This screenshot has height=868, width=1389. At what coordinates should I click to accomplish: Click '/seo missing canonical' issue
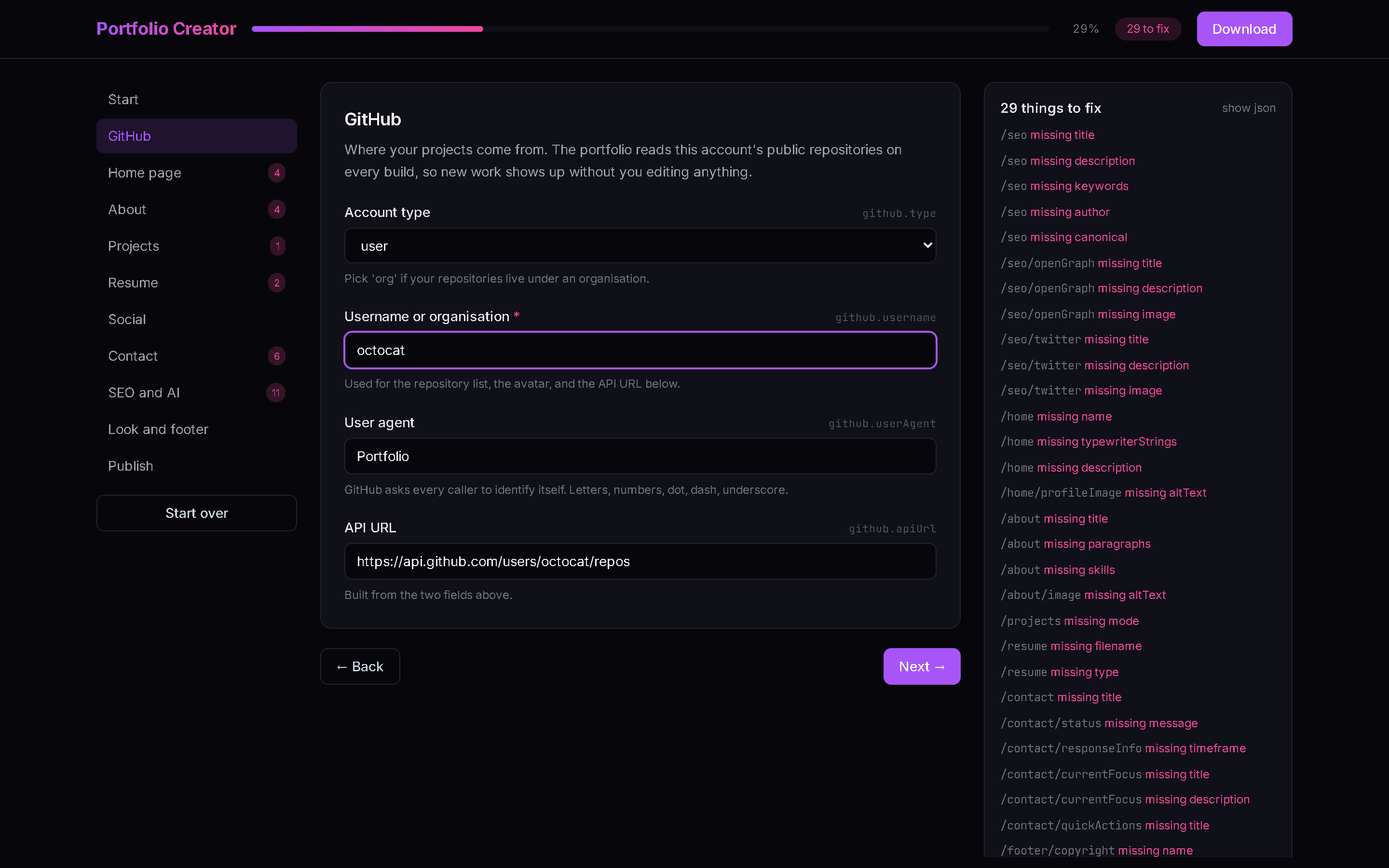coord(1064,237)
